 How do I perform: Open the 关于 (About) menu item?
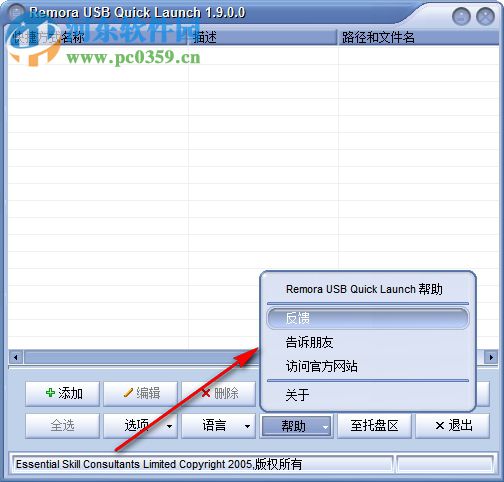point(368,395)
